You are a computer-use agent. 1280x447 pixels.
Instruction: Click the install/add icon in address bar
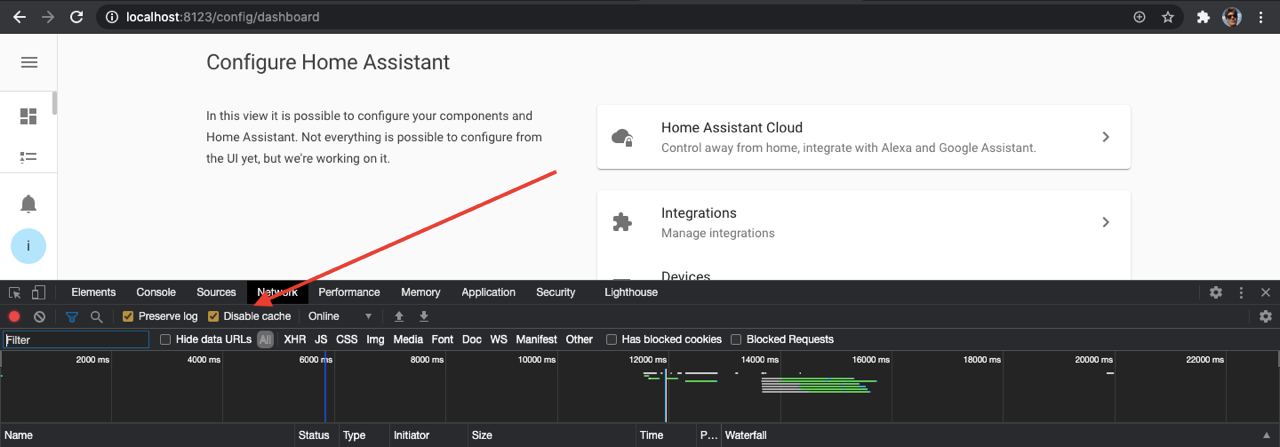click(1139, 17)
